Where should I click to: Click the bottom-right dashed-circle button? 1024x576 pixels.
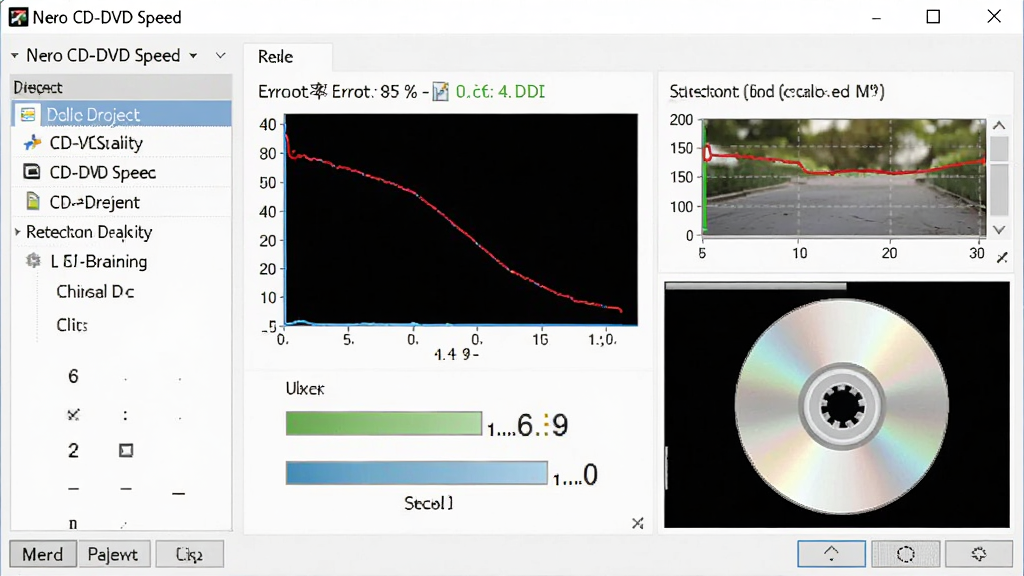906,554
